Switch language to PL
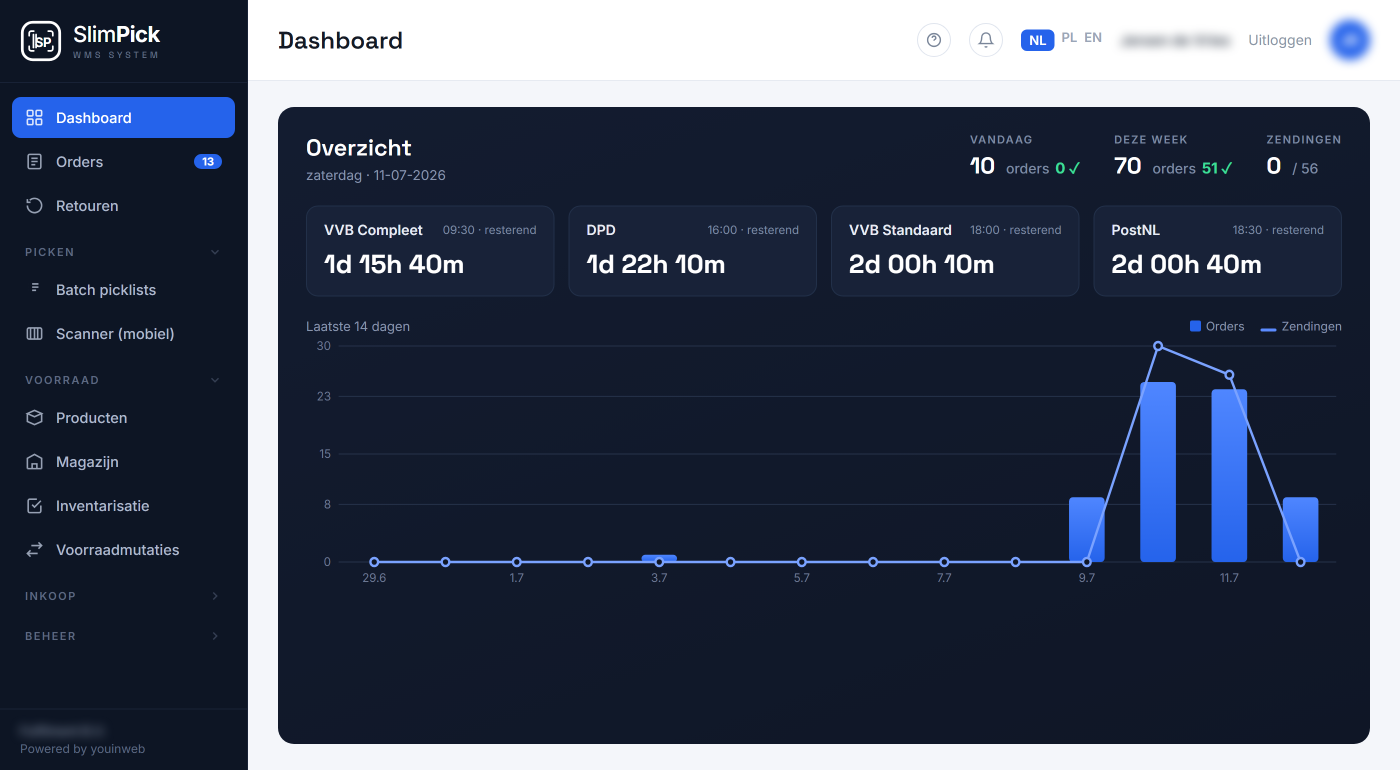 (1069, 38)
